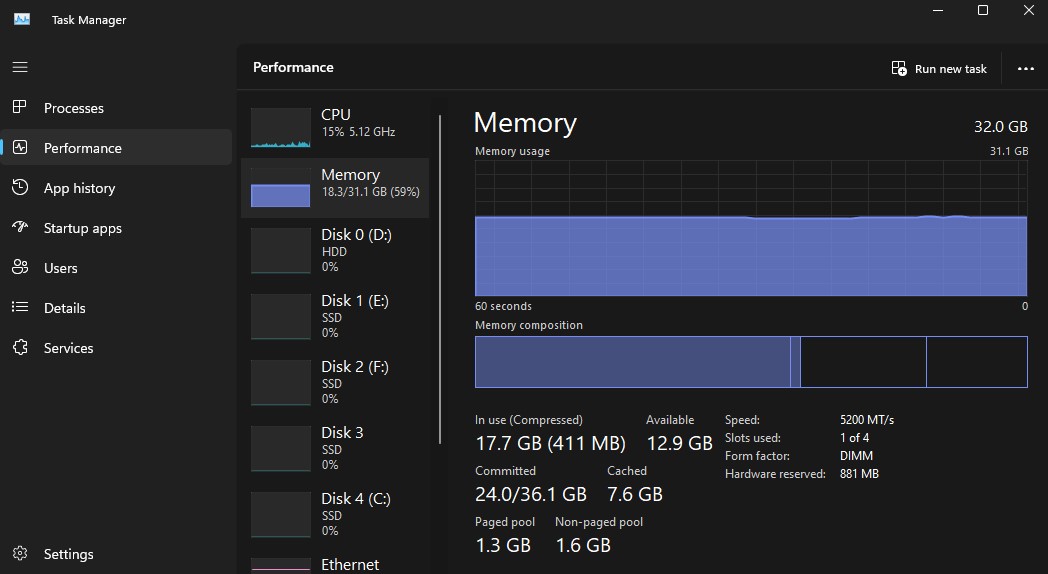The height and width of the screenshot is (574, 1048).
Task: Open the Services page
Action: point(116,348)
